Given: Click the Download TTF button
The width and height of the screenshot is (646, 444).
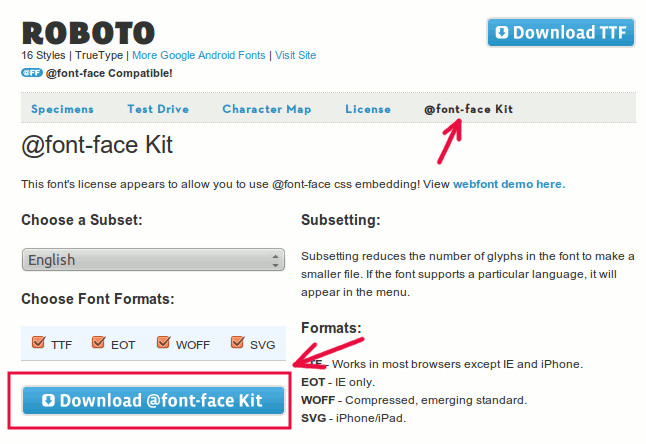Looking at the screenshot, I should click(560, 32).
